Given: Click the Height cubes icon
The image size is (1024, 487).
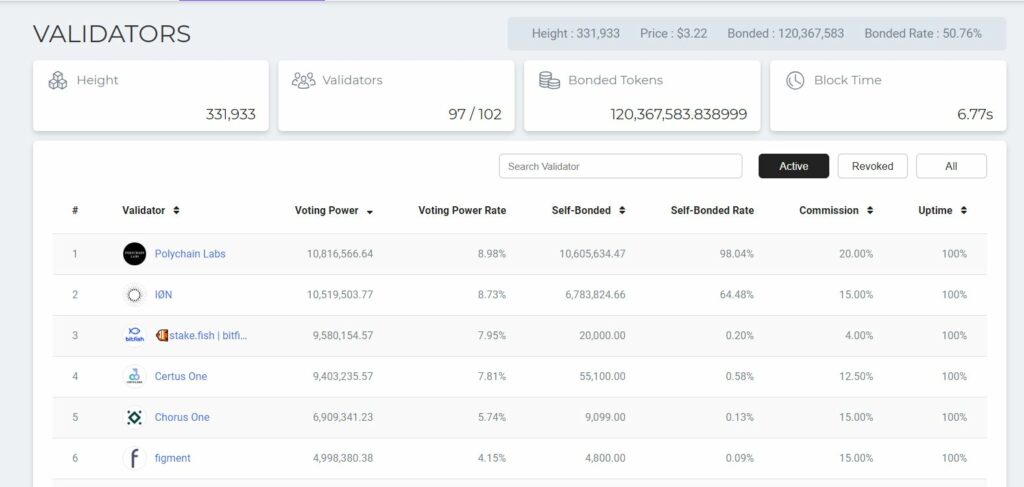Looking at the screenshot, I should 58,80.
